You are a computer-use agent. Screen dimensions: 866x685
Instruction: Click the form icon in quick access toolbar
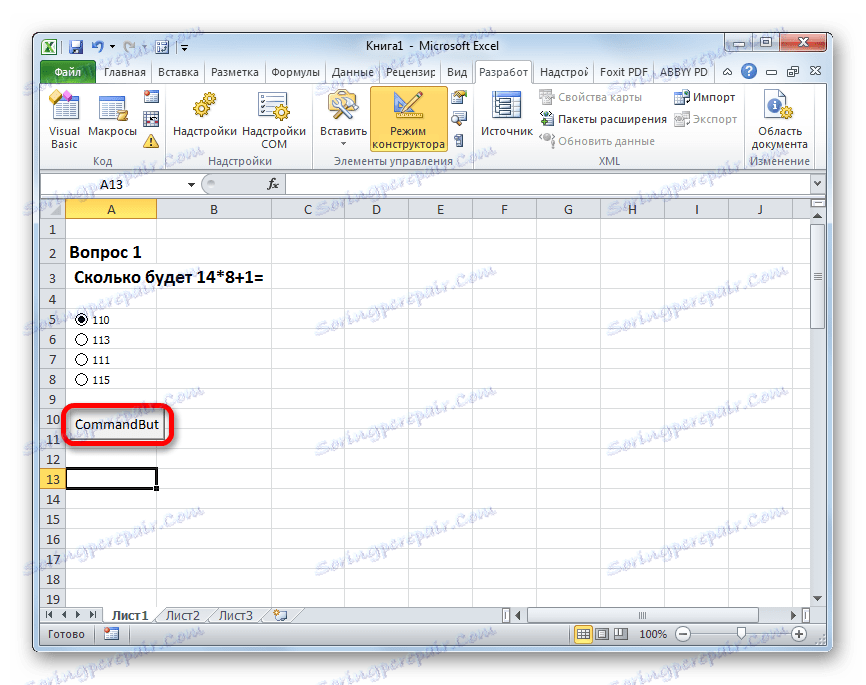162,47
